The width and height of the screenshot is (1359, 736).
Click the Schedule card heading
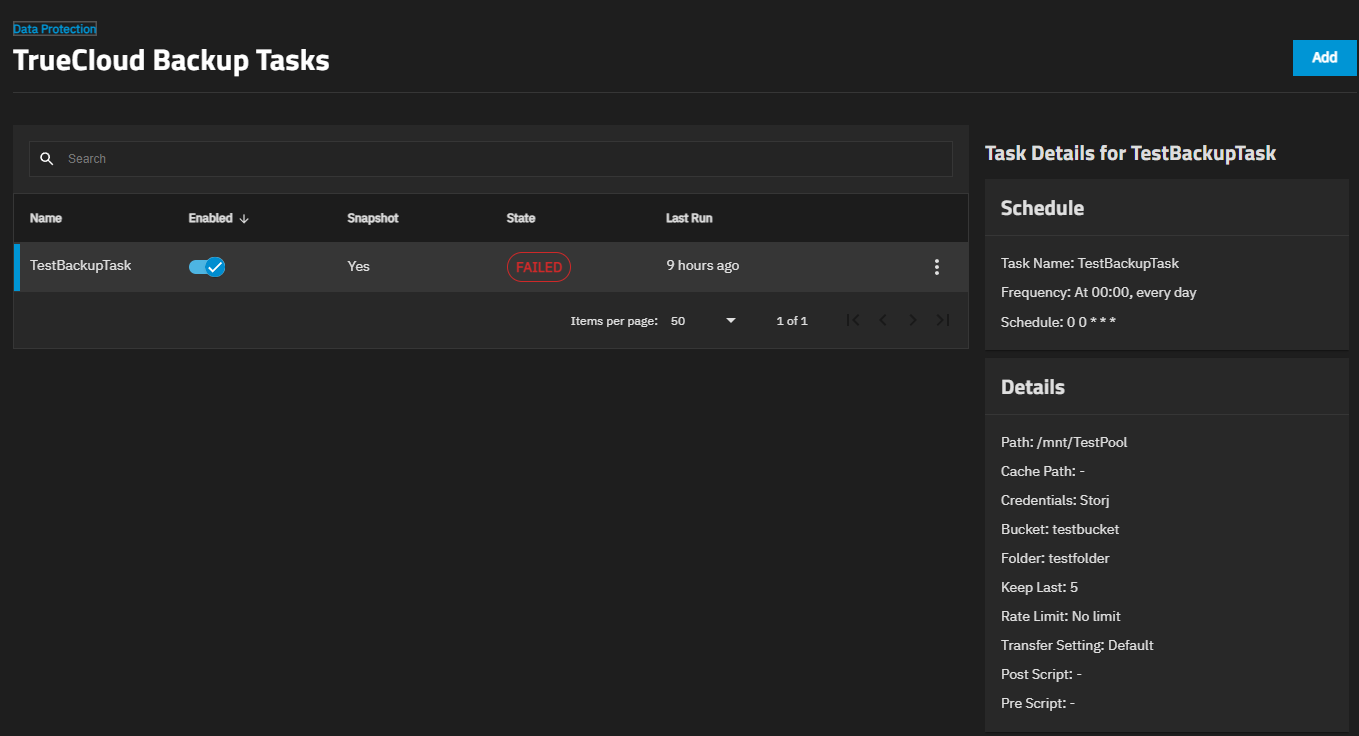[x=1042, y=208]
